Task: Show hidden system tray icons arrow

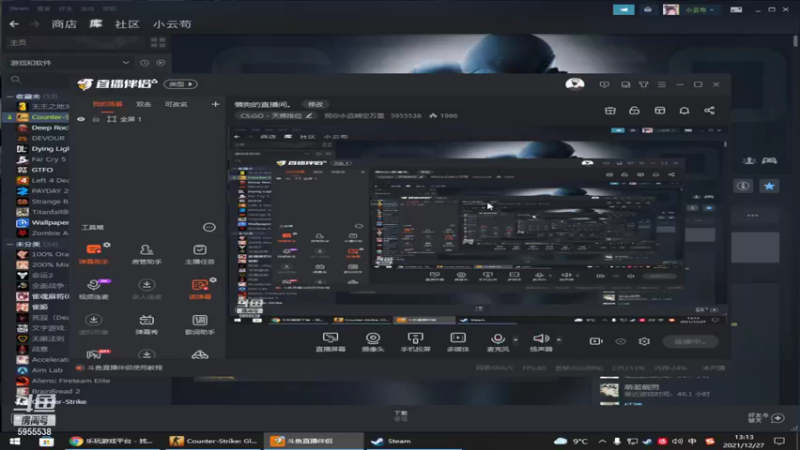Action: coord(603,441)
